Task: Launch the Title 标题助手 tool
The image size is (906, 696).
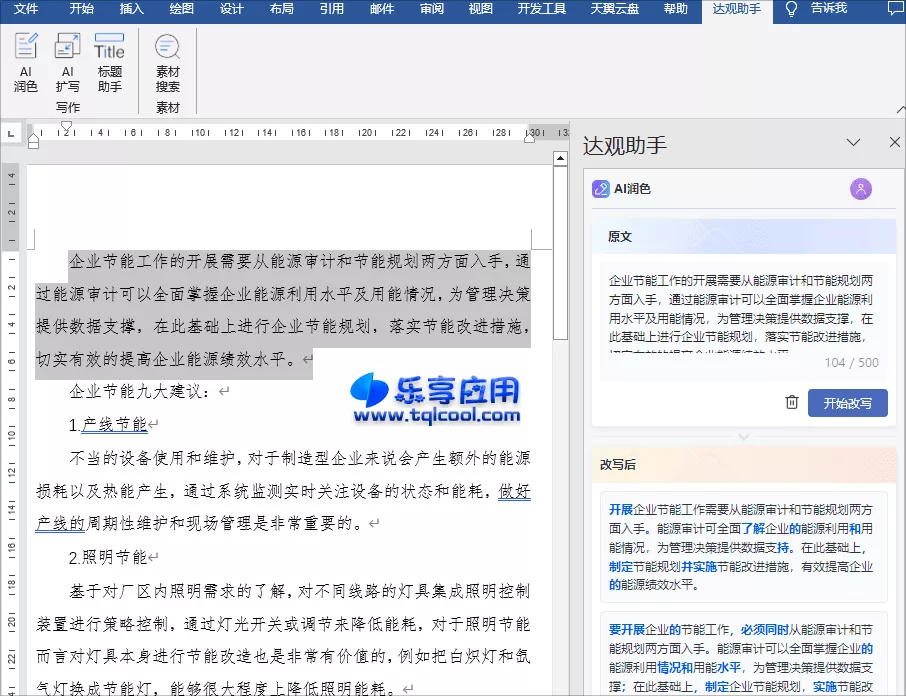Action: 109,62
